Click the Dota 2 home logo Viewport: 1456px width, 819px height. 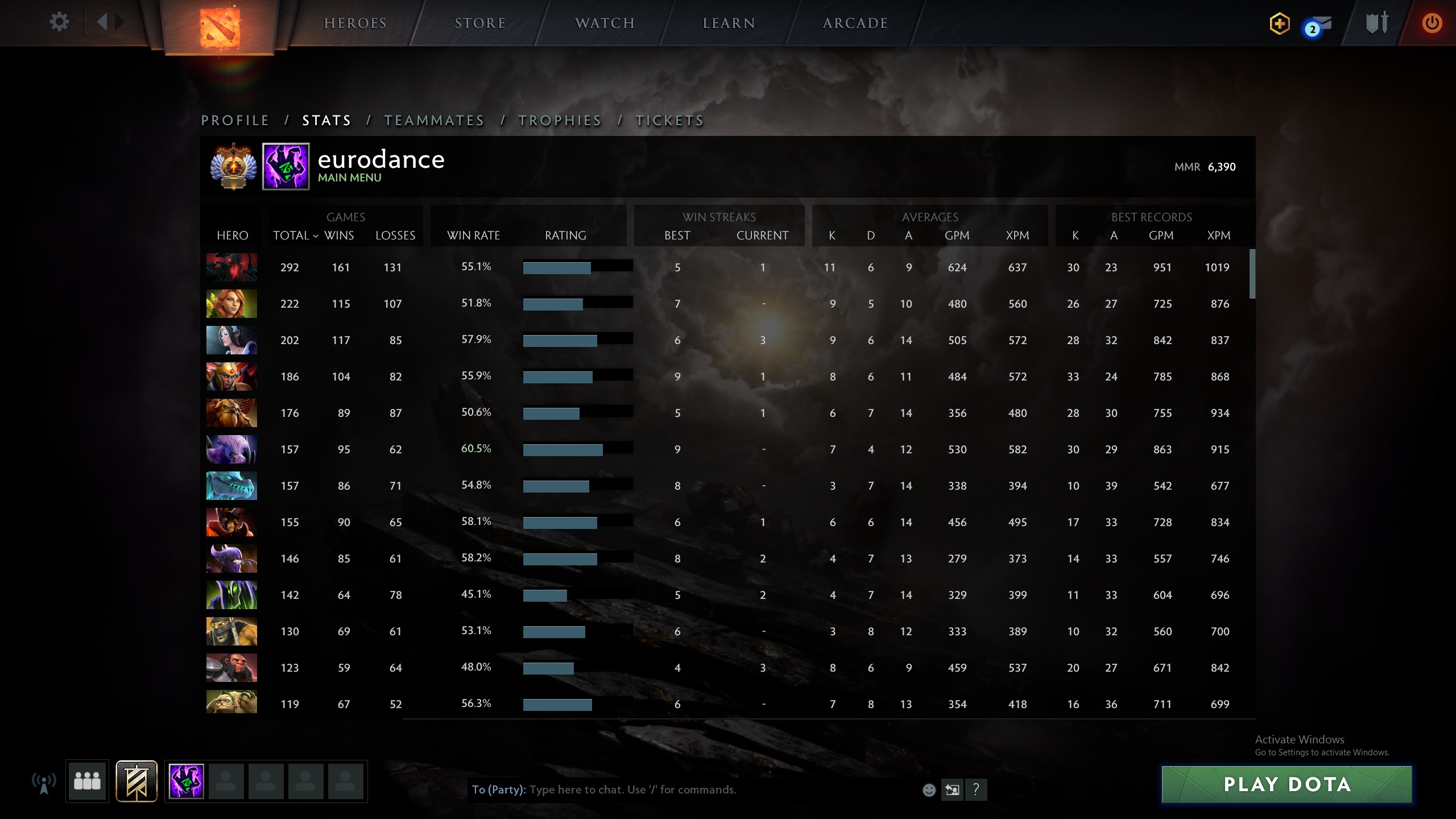pyautogui.click(x=220, y=26)
